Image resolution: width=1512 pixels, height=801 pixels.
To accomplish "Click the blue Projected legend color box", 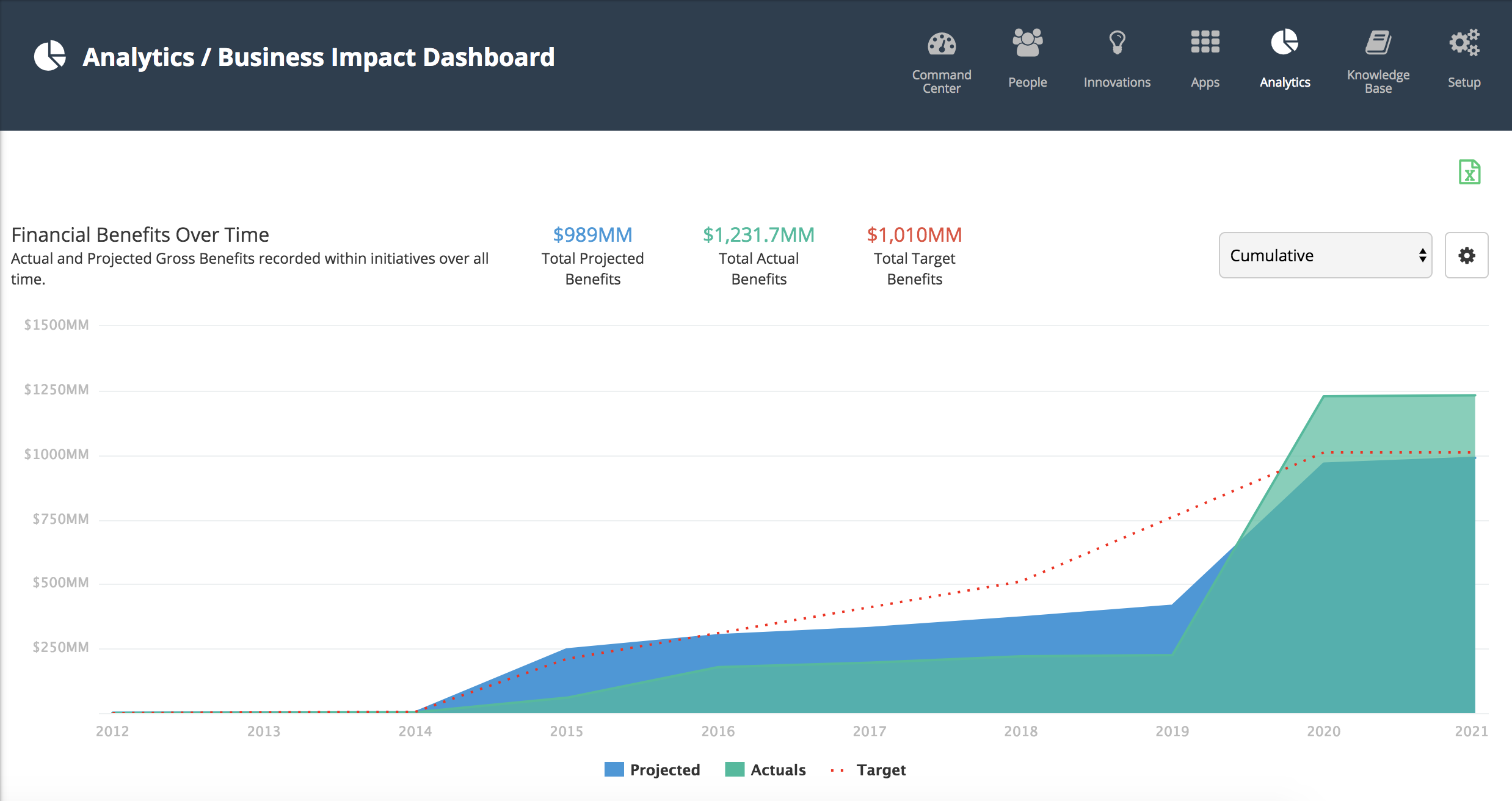I will (614, 769).
